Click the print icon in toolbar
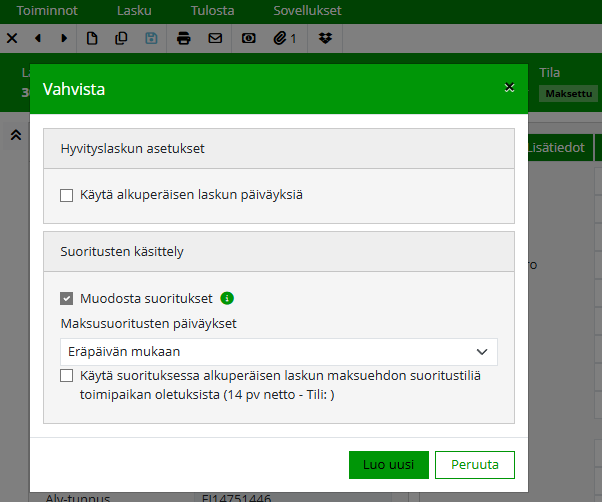This screenshot has width=602, height=502. click(183, 38)
